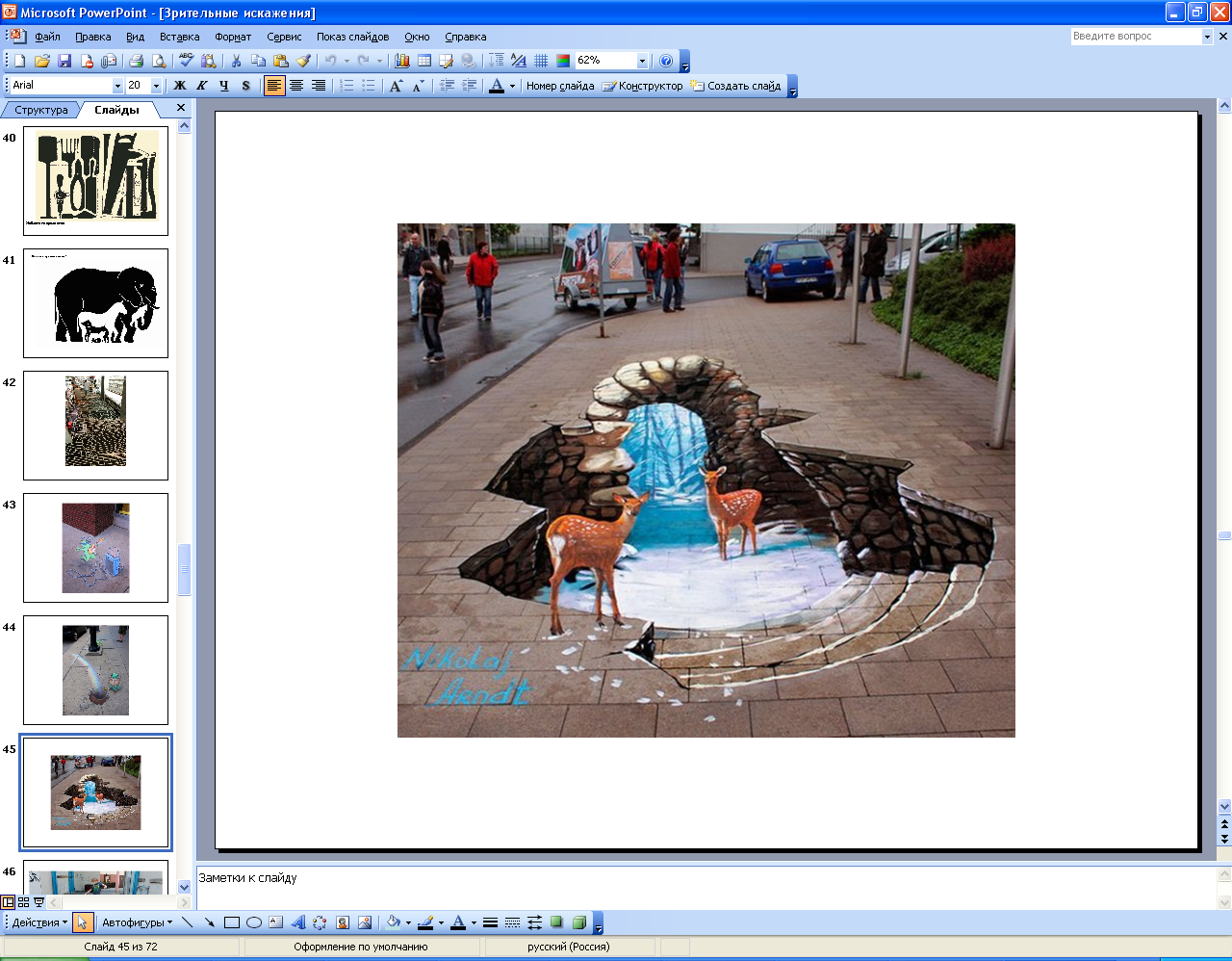1232x961 pixels.
Task: Decrease the font size
Action: (x=418, y=86)
